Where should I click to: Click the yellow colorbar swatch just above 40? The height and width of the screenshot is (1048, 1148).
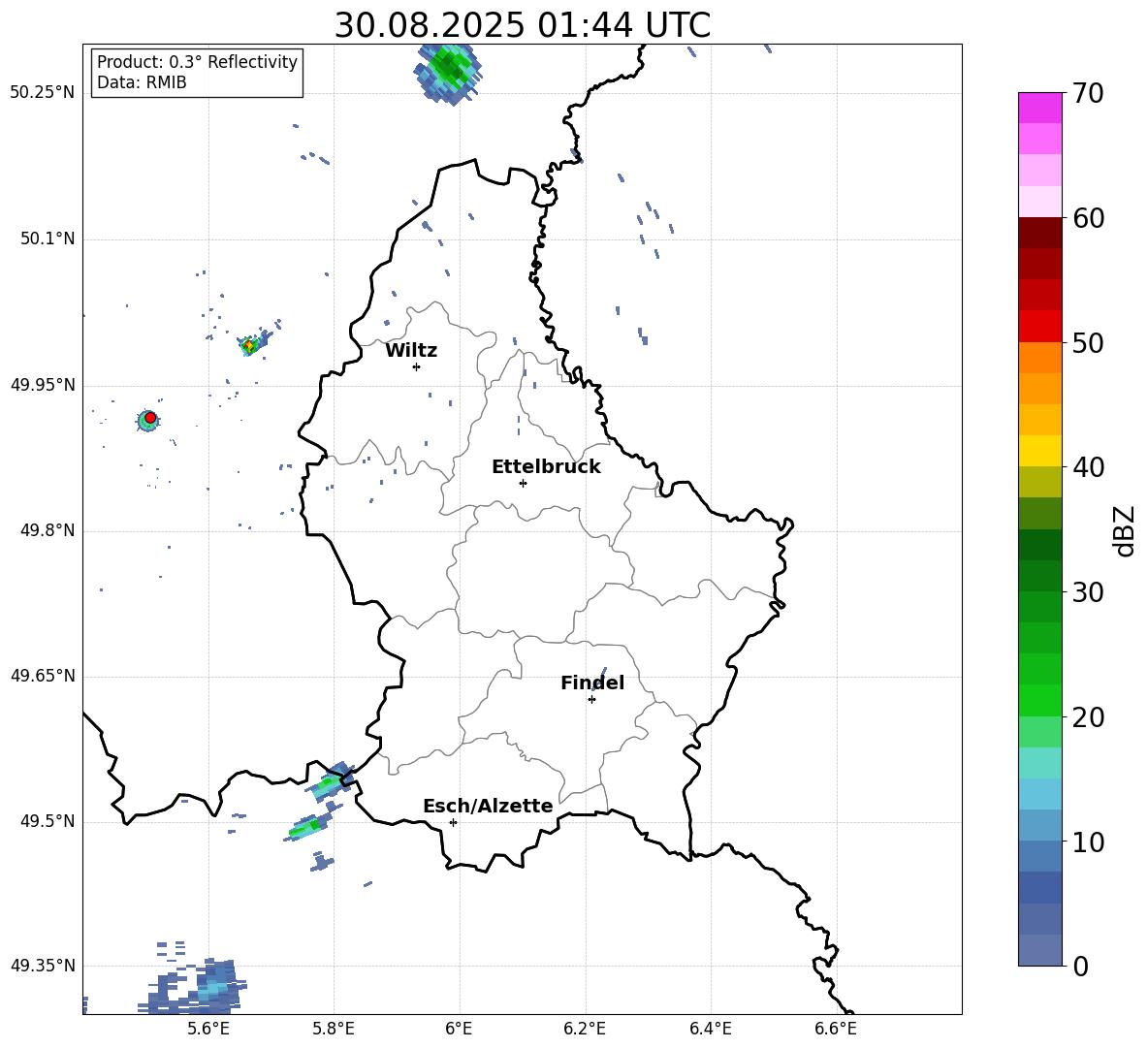(x=1039, y=451)
